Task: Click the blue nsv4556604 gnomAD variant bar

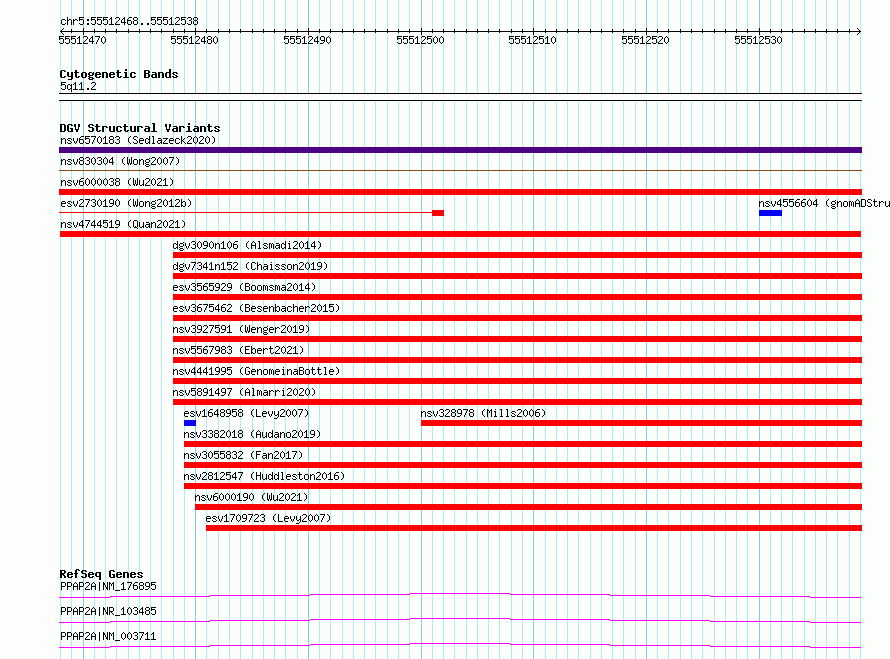Action: pyautogui.click(x=770, y=213)
